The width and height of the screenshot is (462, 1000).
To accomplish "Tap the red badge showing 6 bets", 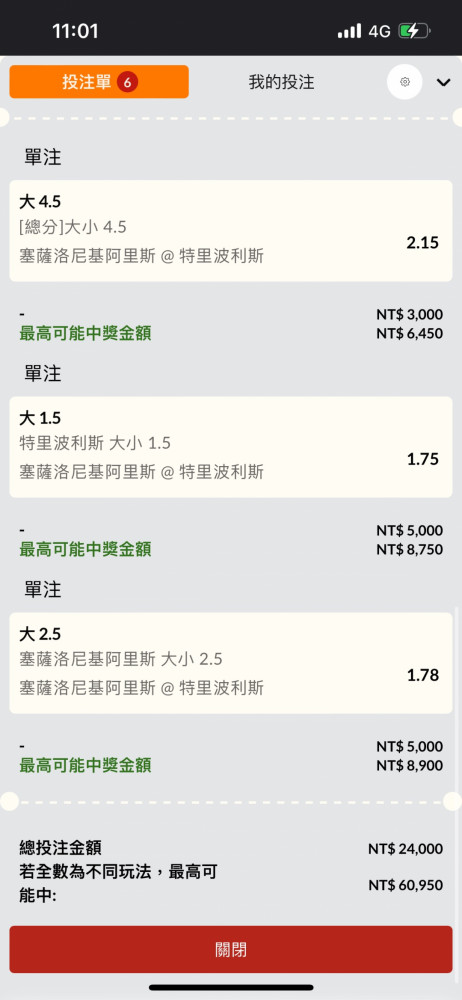I will pos(128,82).
